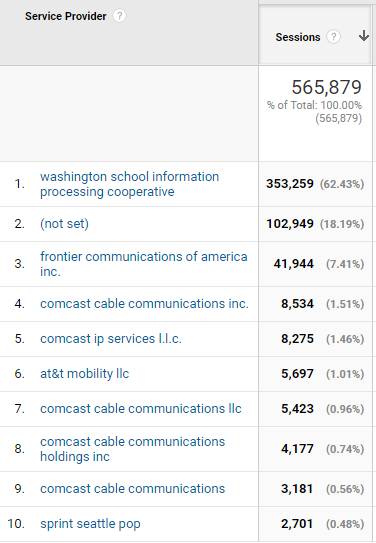Open frontier communications of america inc. link
Screen dimensions: 376x543
144,264
